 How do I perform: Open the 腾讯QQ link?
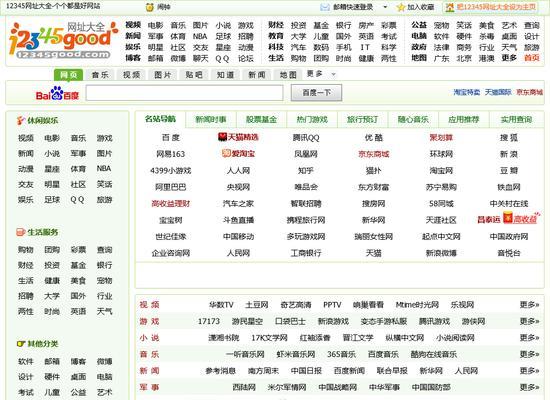[x=306, y=138]
